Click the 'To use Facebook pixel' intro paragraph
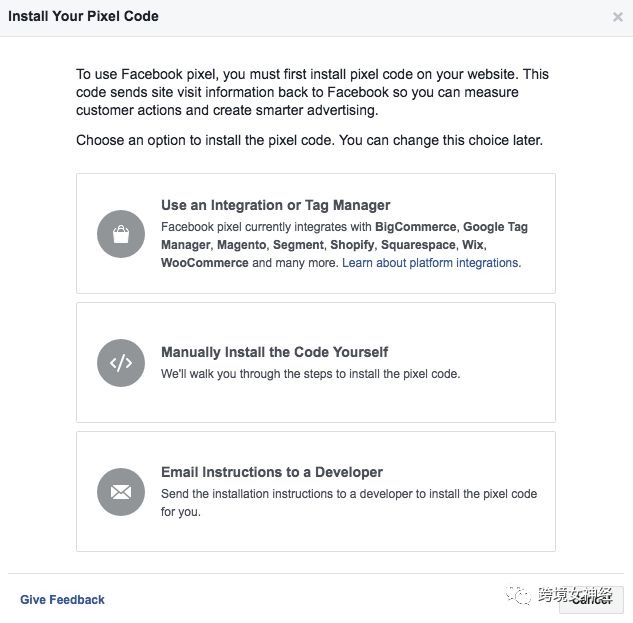 click(x=312, y=92)
